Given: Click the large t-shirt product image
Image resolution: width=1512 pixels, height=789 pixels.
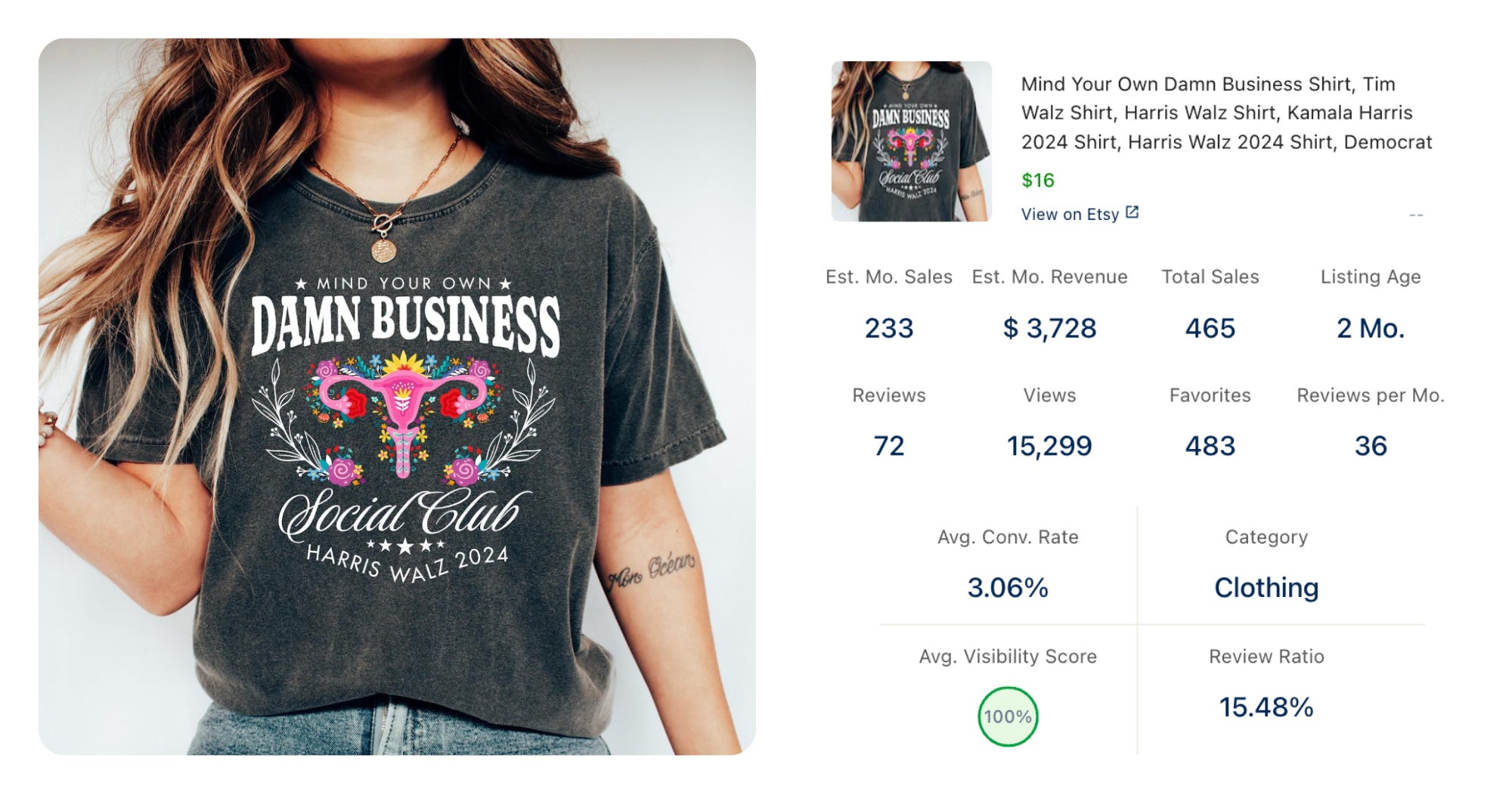Looking at the screenshot, I should pos(397,396).
